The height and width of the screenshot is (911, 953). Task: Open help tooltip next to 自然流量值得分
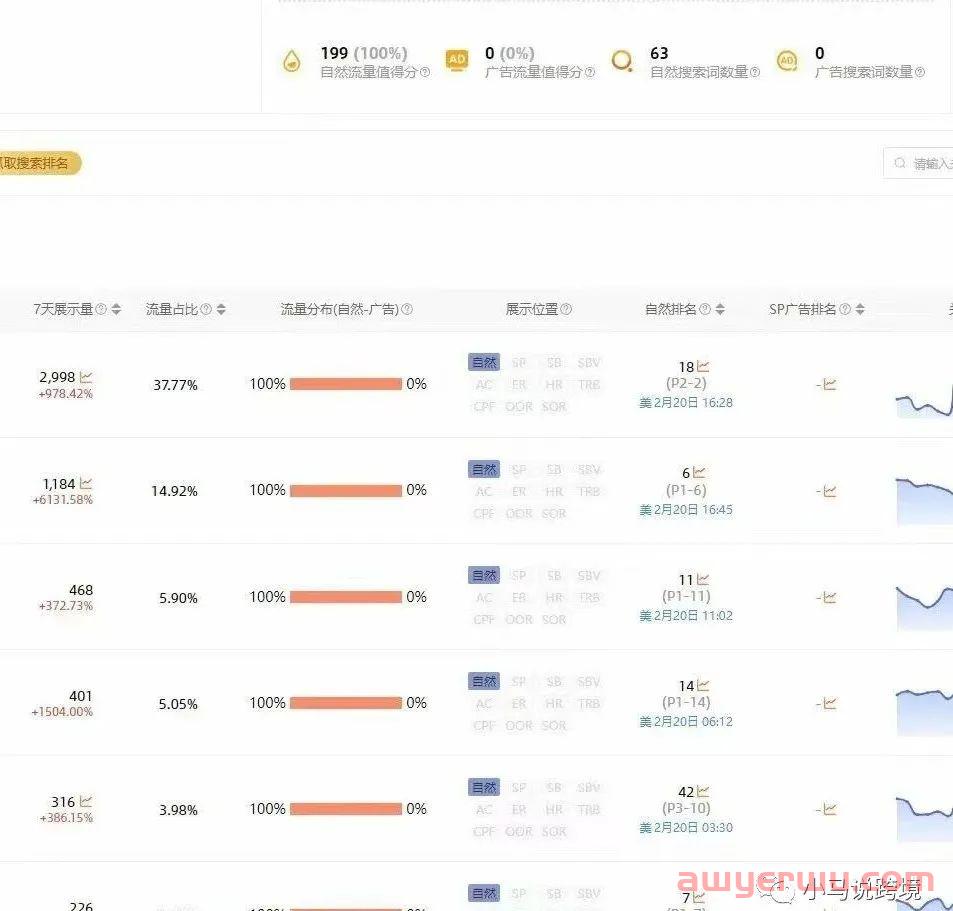coord(425,72)
